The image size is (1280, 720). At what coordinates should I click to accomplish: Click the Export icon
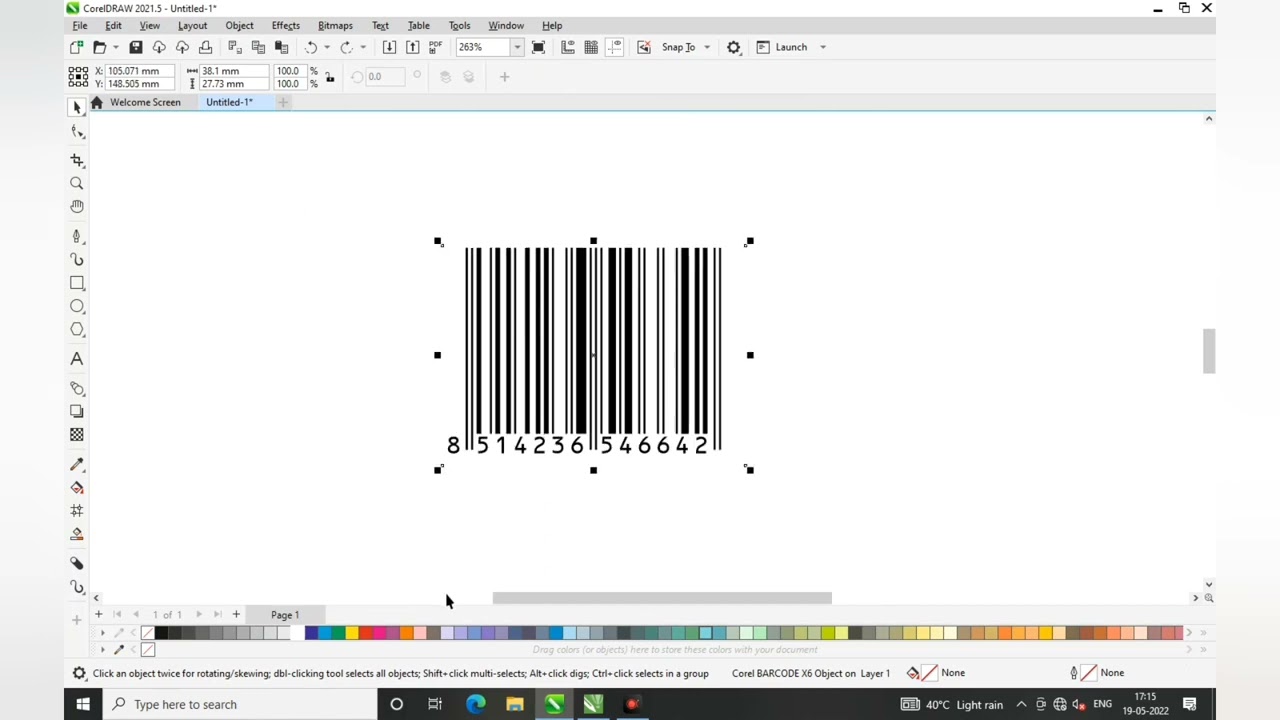(412, 47)
